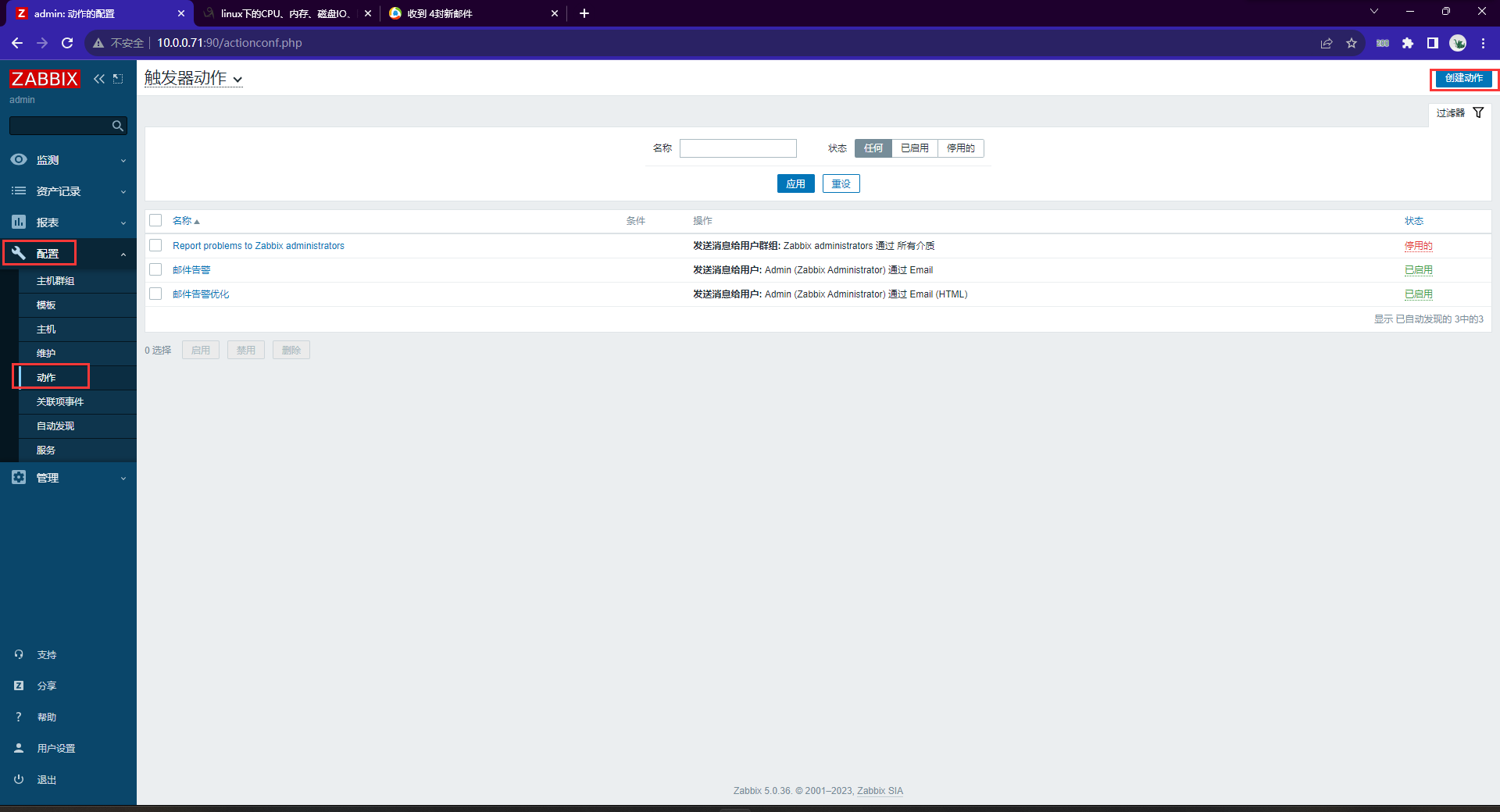Click the 退出 power icon
Viewport: 1500px width, 812px height.
pos(19,779)
